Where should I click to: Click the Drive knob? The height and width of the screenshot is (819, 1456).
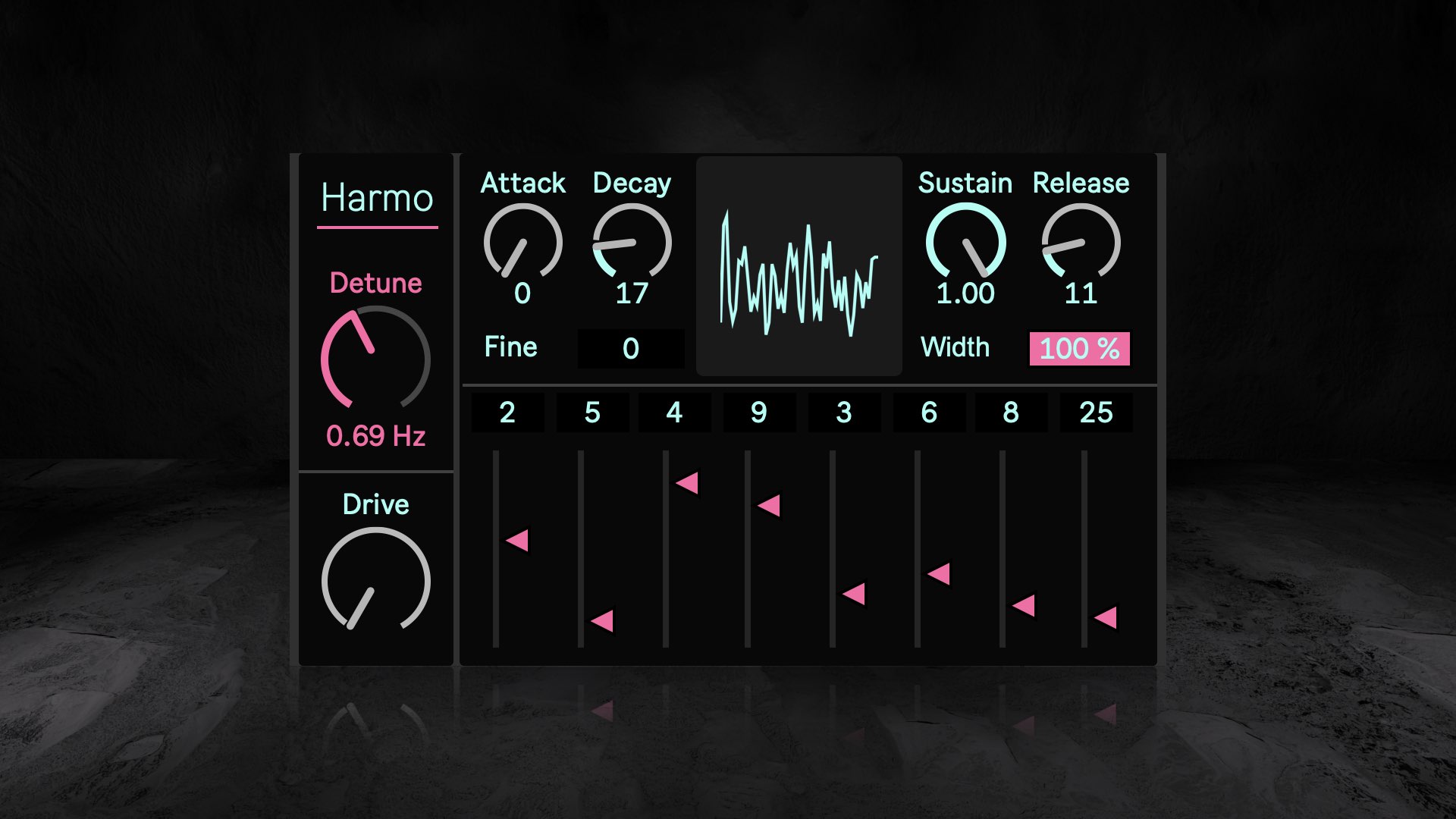point(375,582)
